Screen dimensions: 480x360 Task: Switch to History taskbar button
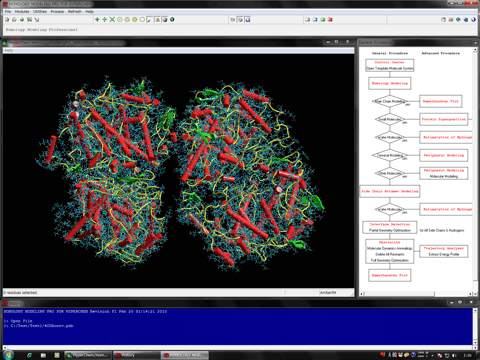136,355
